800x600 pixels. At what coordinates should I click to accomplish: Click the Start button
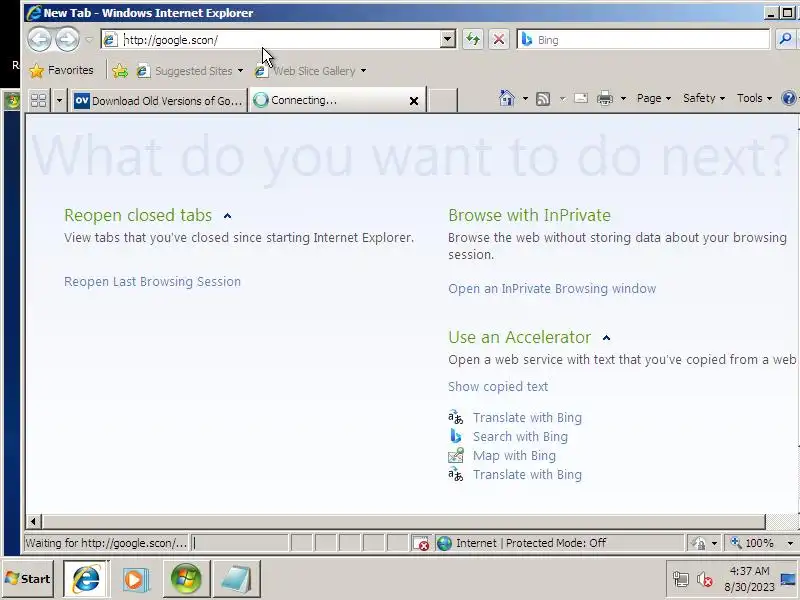(28, 579)
